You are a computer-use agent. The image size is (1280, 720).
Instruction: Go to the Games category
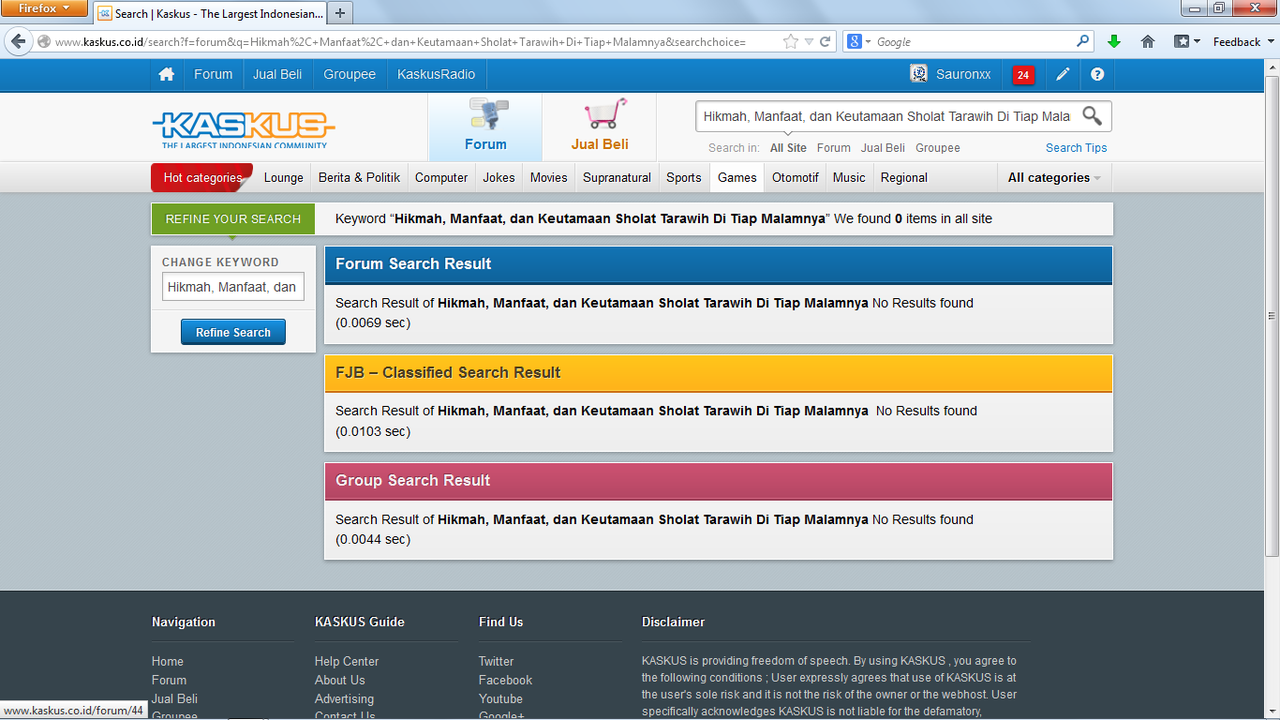coord(737,178)
